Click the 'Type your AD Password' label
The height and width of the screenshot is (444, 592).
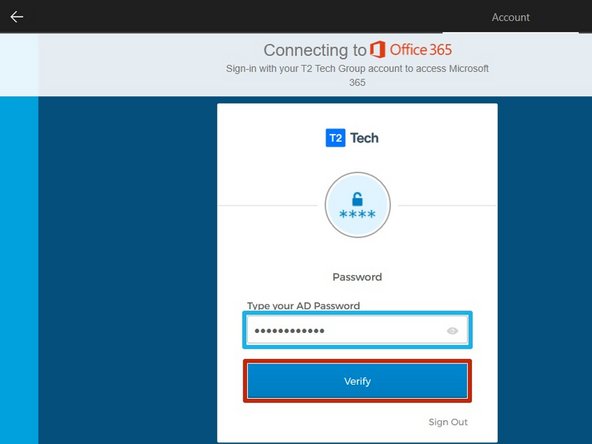[x=304, y=305]
